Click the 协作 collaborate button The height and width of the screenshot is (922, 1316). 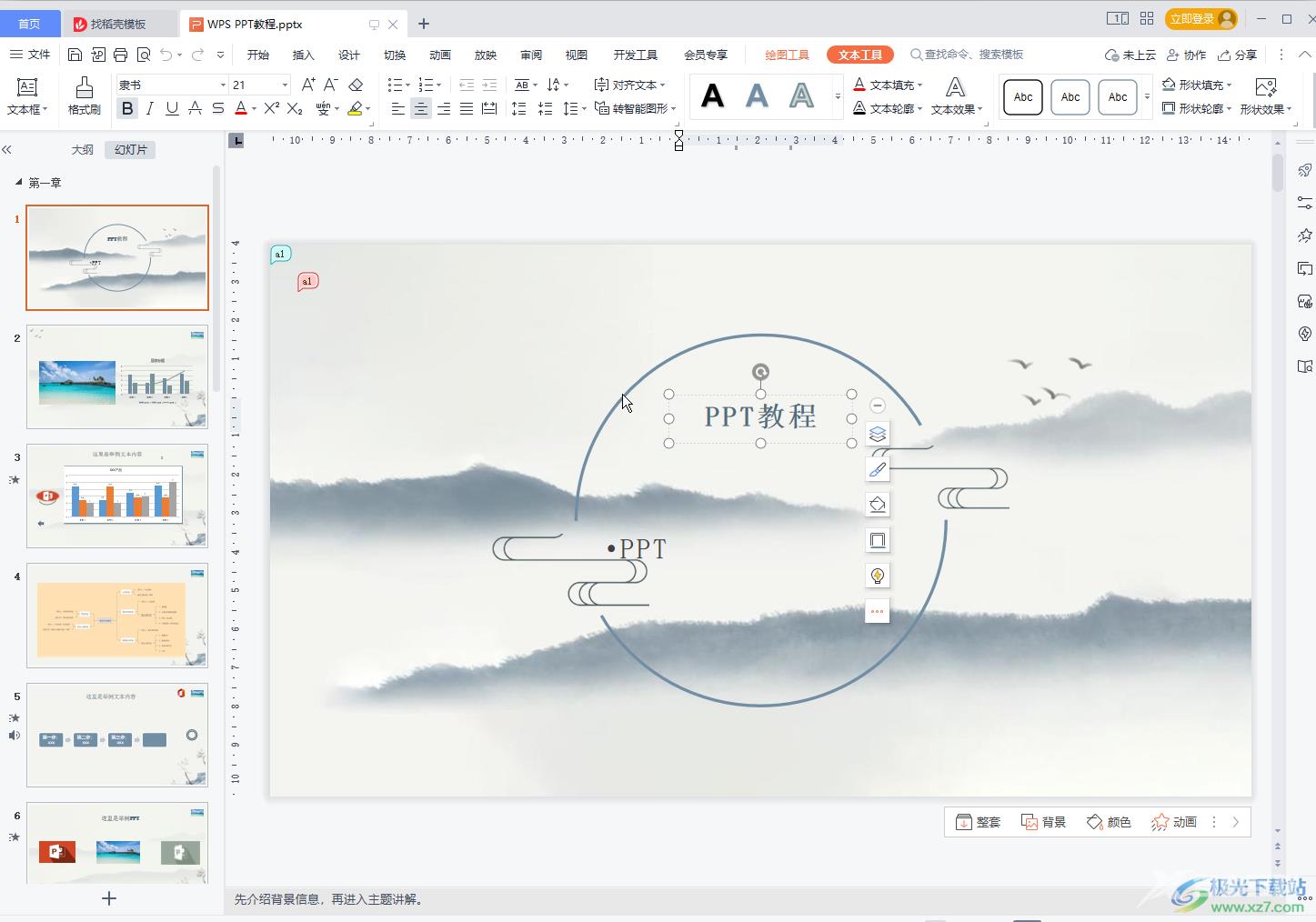(x=1187, y=55)
